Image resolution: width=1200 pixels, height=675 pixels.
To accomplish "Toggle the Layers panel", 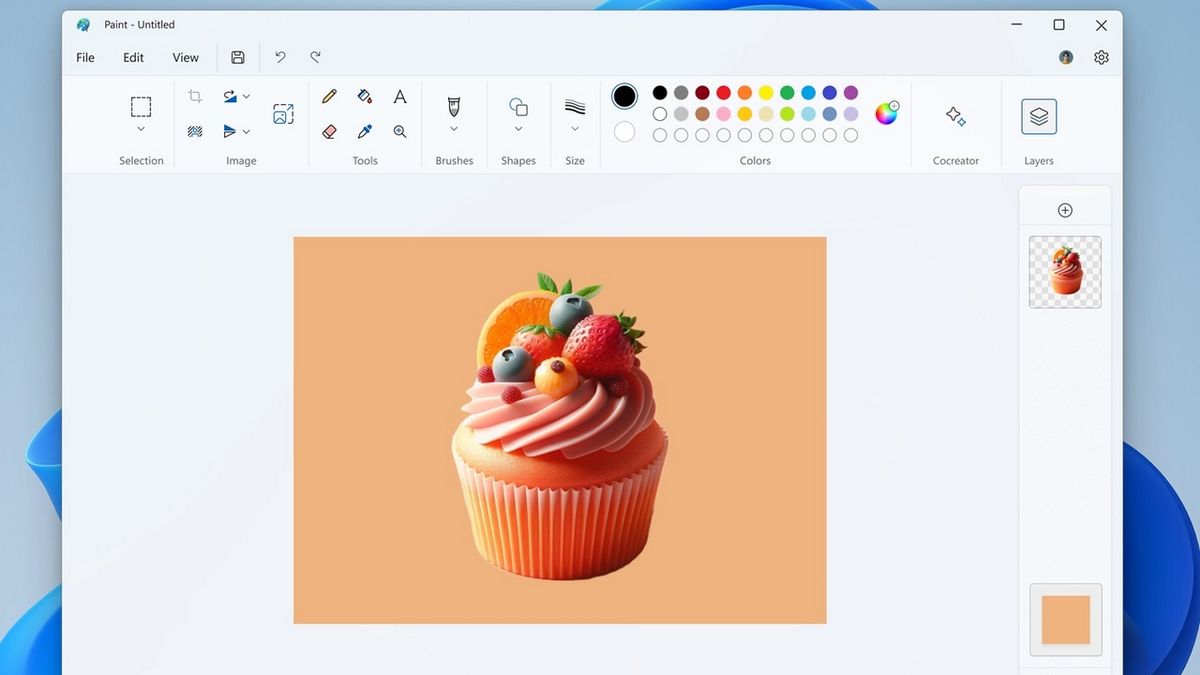I will click(x=1038, y=116).
